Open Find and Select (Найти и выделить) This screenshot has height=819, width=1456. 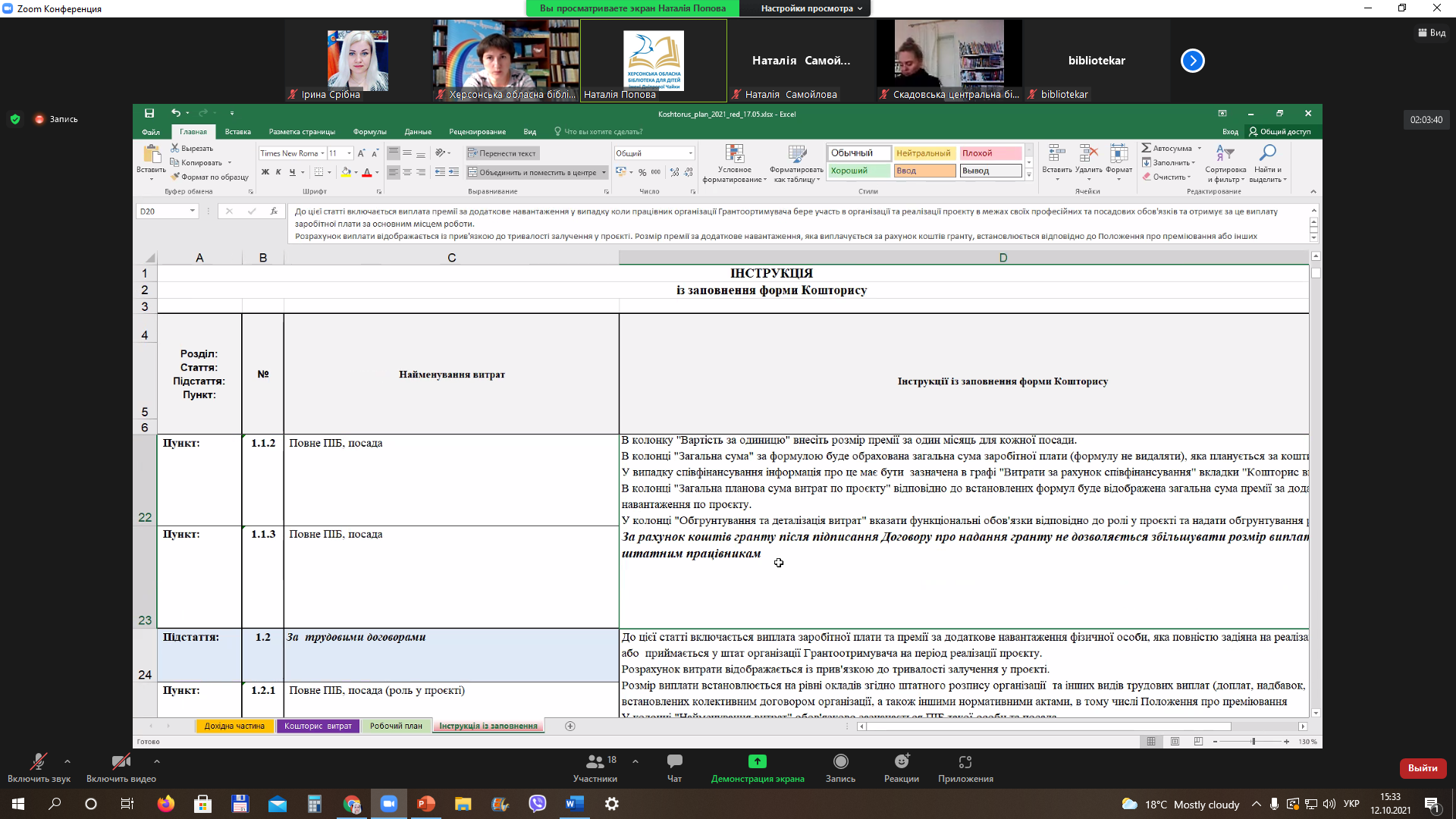(1267, 164)
